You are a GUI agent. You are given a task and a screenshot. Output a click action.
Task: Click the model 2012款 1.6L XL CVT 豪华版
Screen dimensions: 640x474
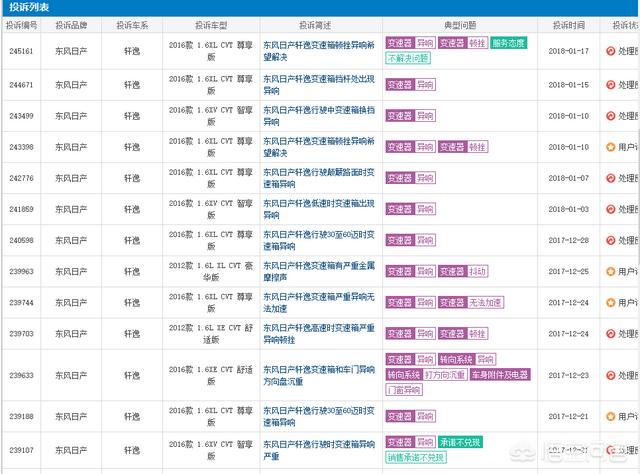point(211,271)
